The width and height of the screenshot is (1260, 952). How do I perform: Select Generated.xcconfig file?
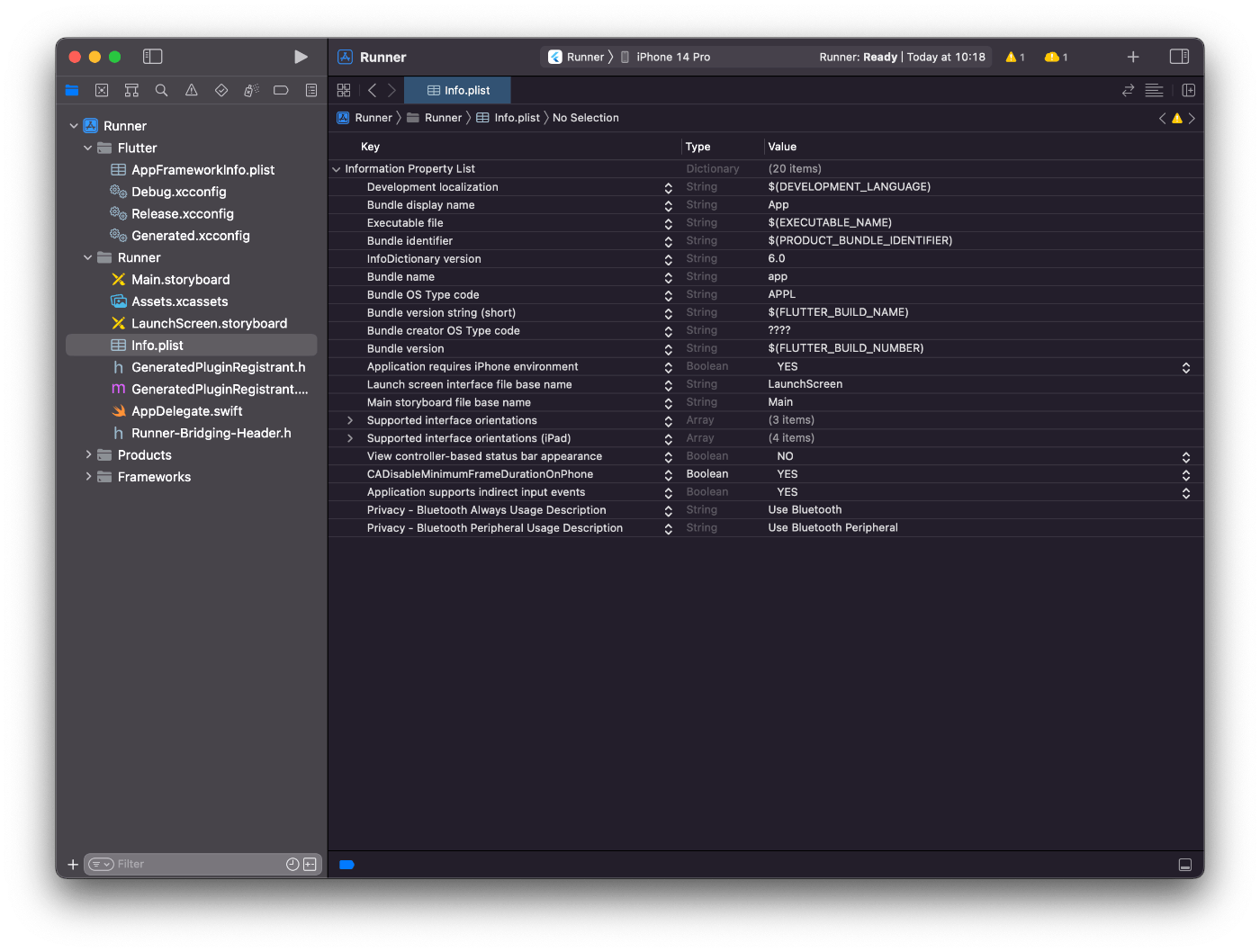point(192,236)
